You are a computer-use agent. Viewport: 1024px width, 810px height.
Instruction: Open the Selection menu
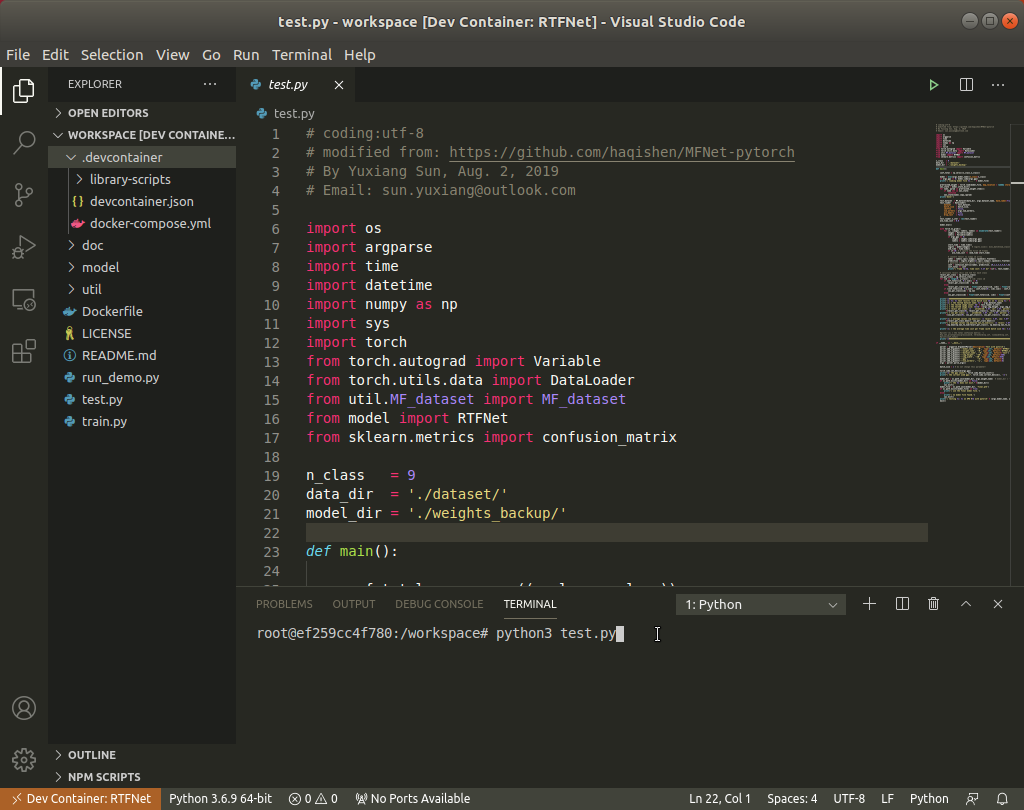(x=112, y=55)
